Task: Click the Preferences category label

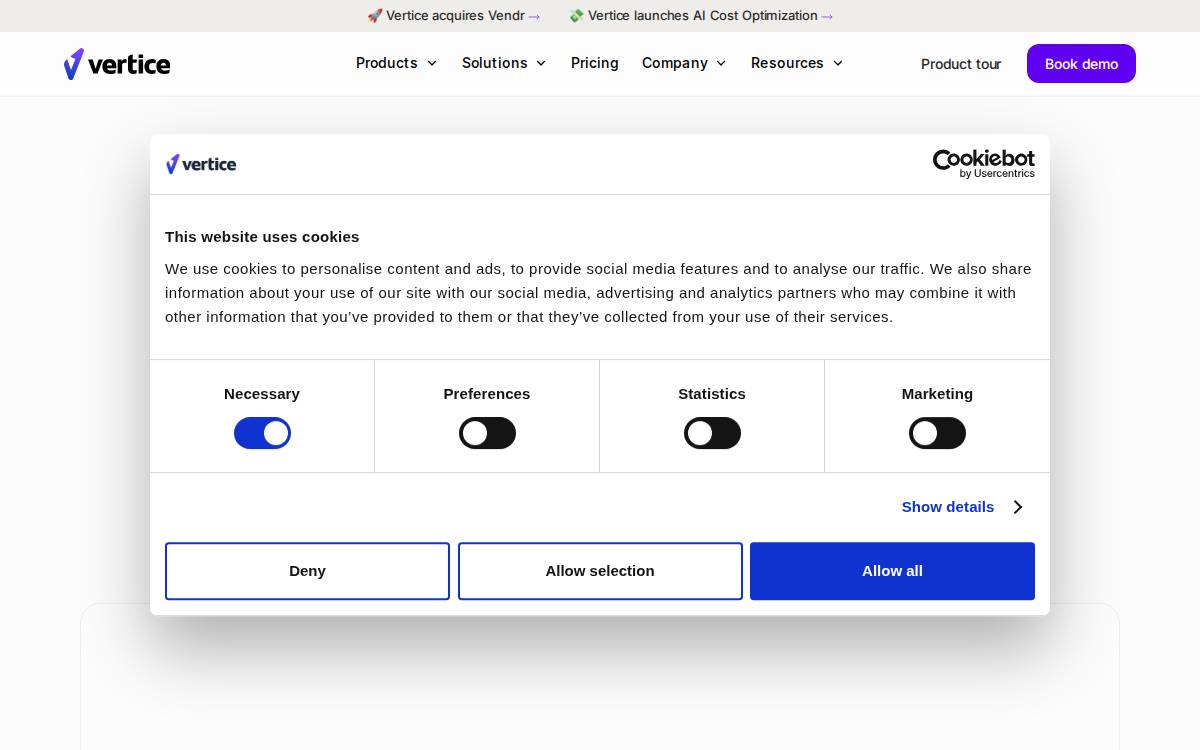Action: coord(487,394)
